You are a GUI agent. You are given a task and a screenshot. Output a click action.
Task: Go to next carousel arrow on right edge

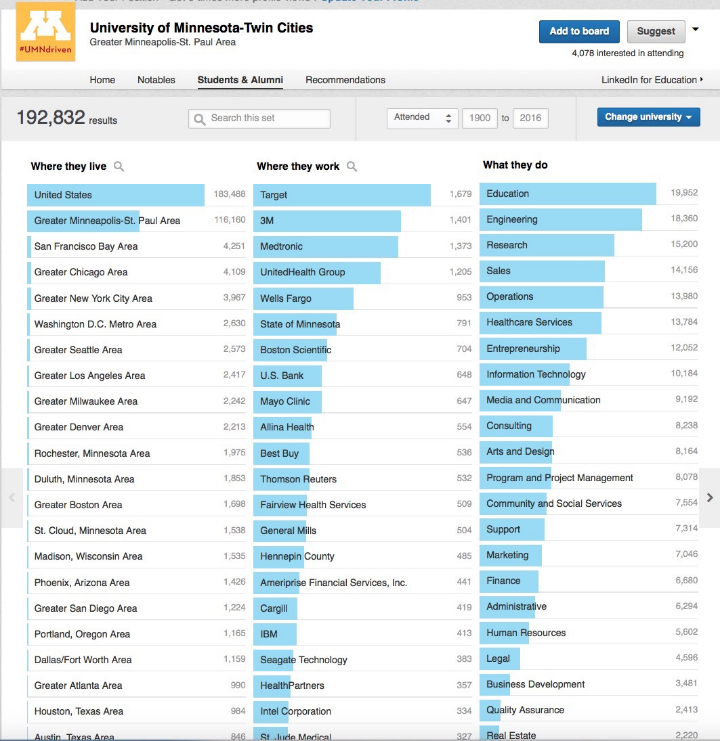710,498
